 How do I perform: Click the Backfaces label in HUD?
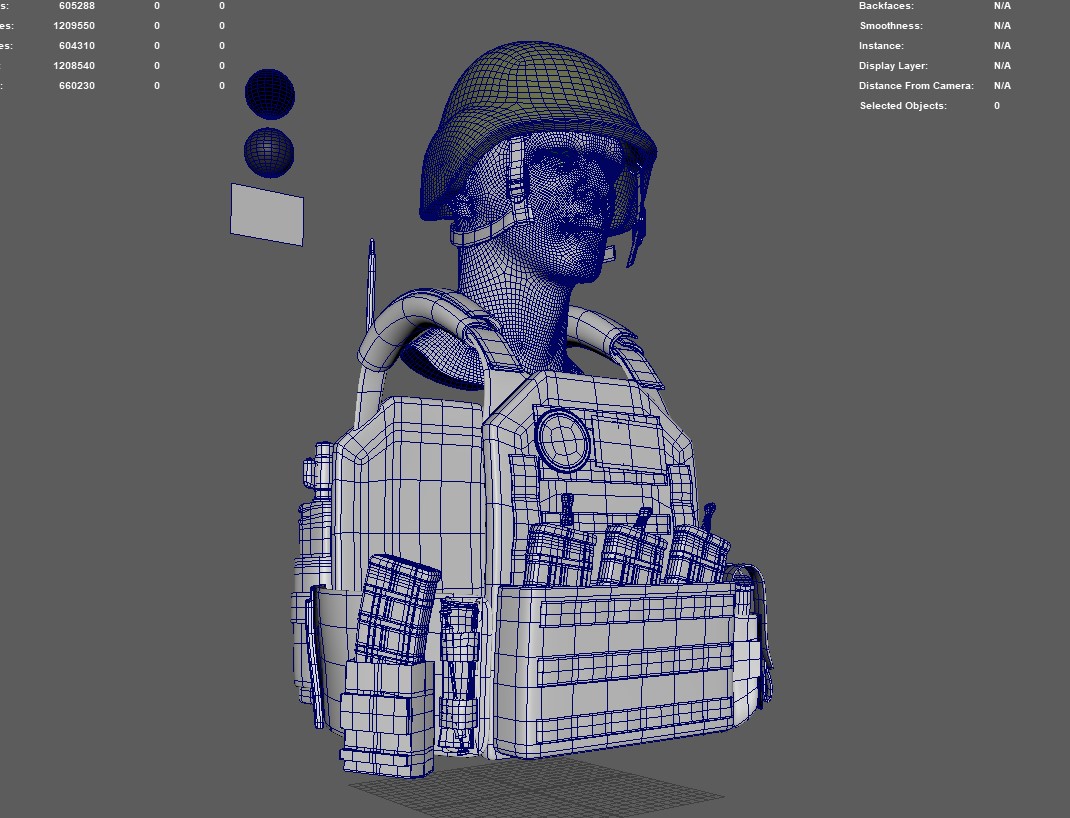click(x=886, y=6)
